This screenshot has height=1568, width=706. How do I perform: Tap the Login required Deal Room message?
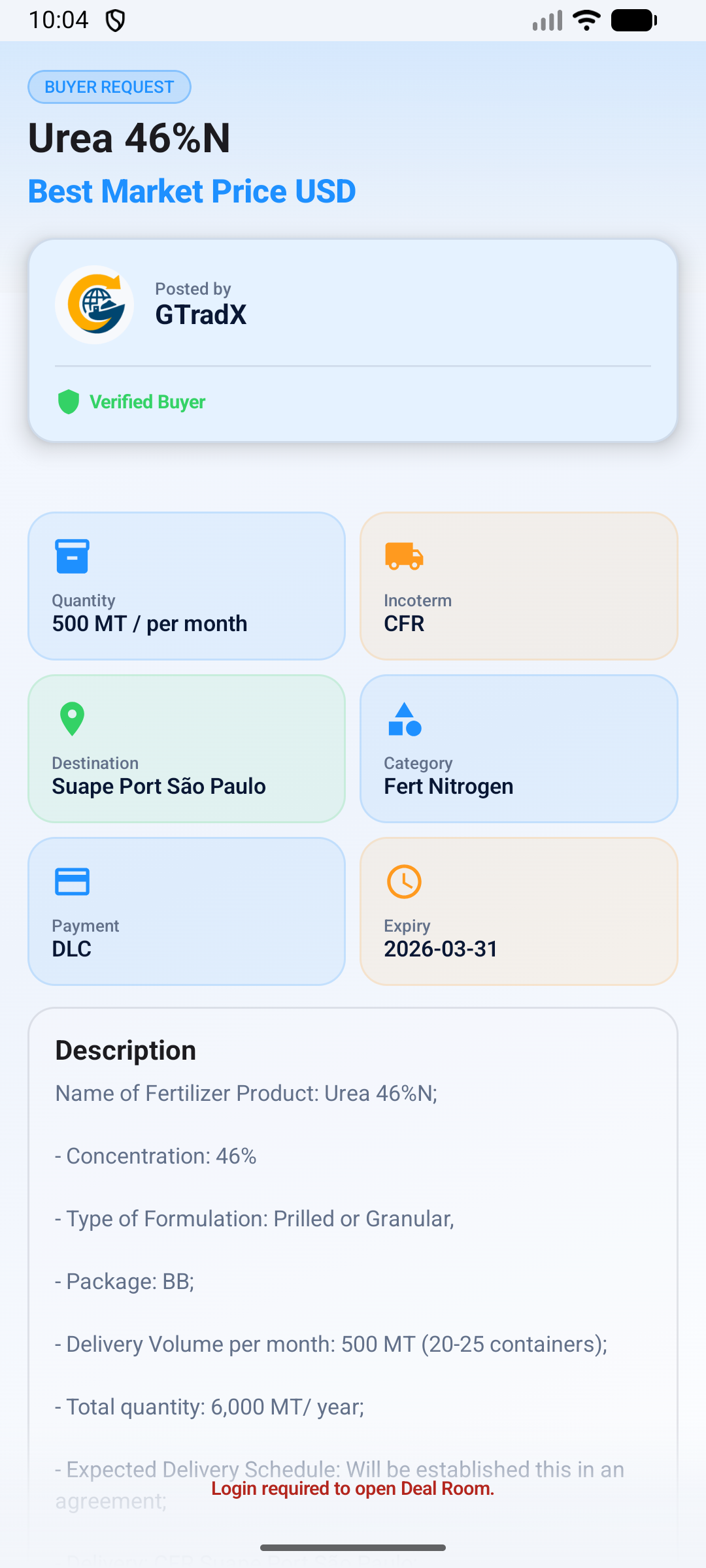(x=353, y=1488)
